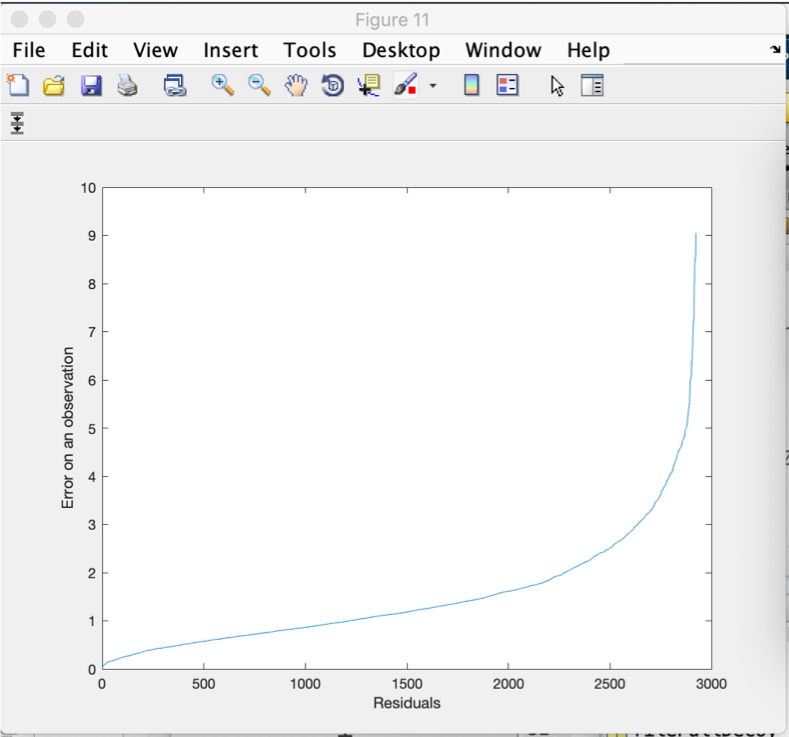
Task: Click the y-axis tick label 9
Action: point(92,236)
